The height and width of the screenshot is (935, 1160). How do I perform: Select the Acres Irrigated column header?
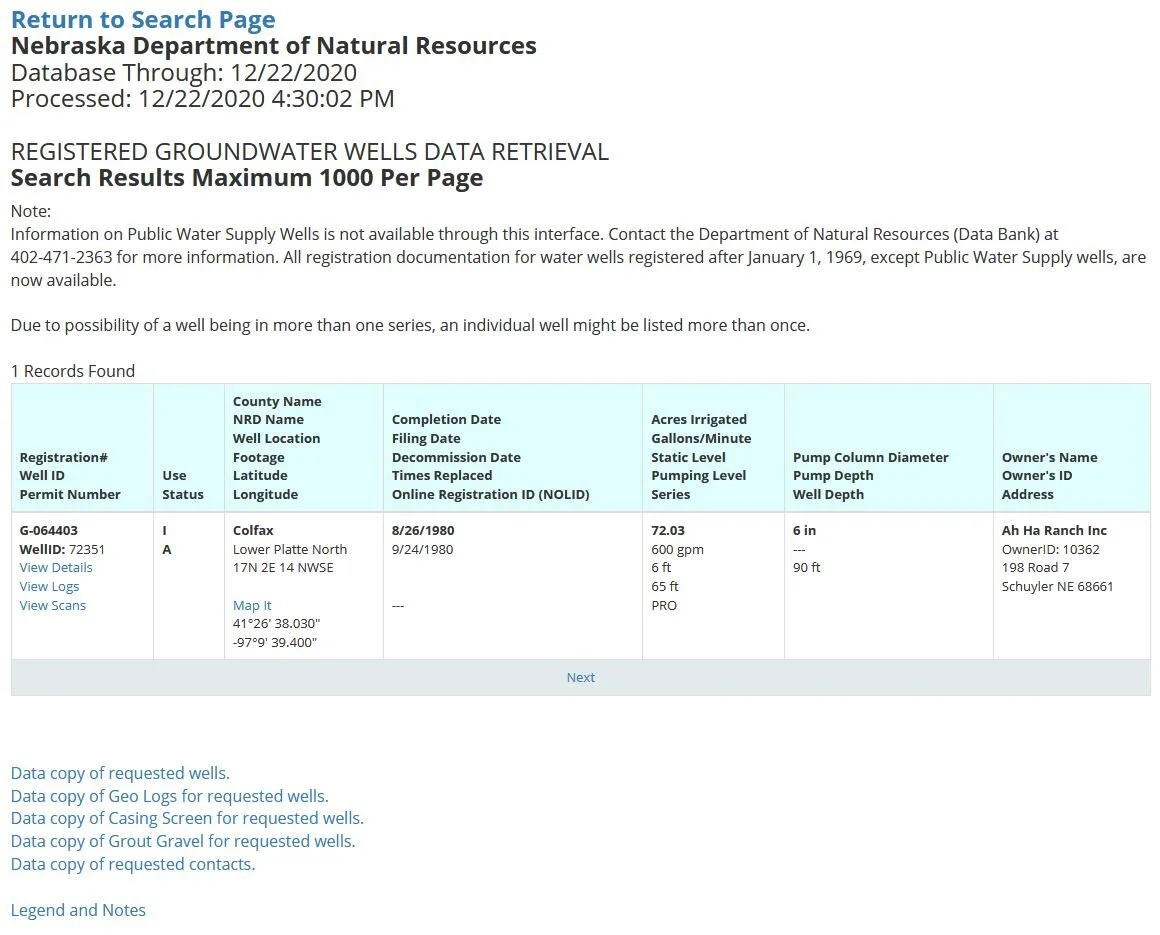(x=699, y=419)
